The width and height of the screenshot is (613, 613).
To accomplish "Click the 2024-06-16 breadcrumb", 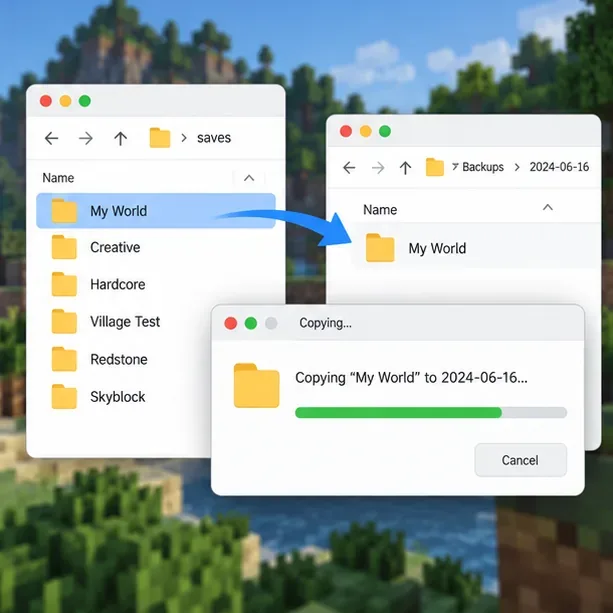I will click(559, 167).
